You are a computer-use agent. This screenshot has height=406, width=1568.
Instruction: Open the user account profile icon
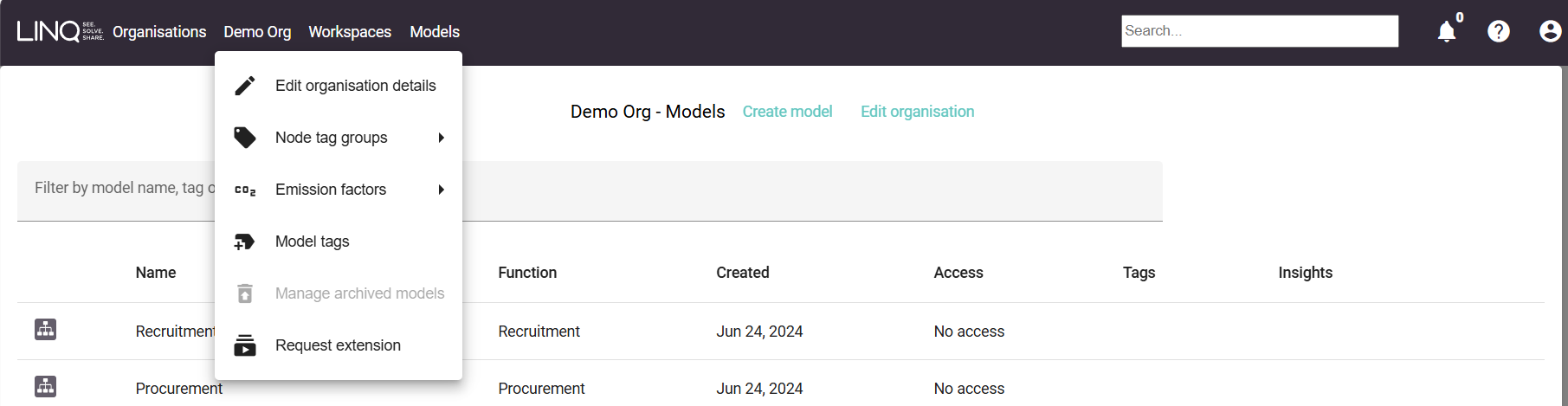point(1550,32)
